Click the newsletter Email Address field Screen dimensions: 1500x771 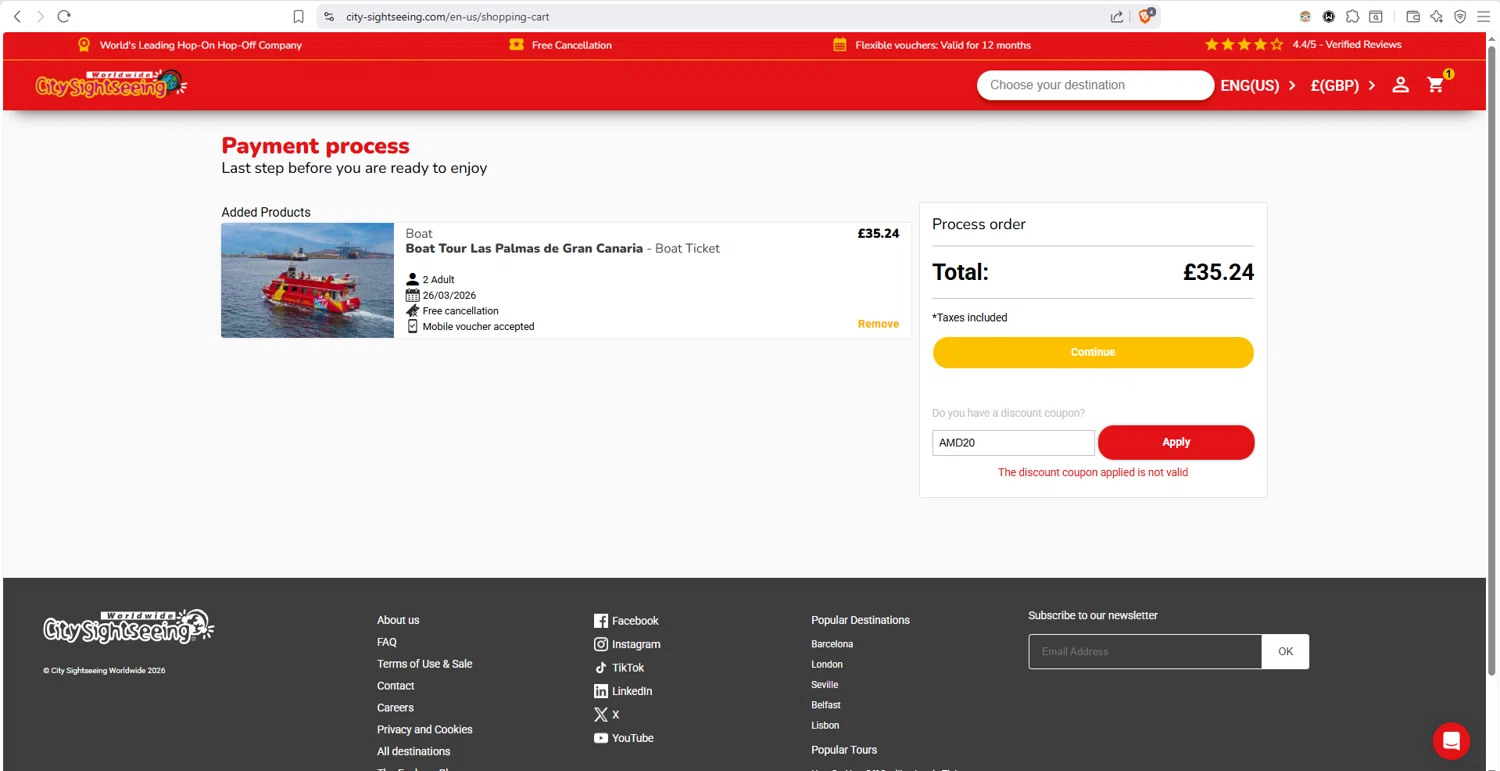click(1145, 652)
